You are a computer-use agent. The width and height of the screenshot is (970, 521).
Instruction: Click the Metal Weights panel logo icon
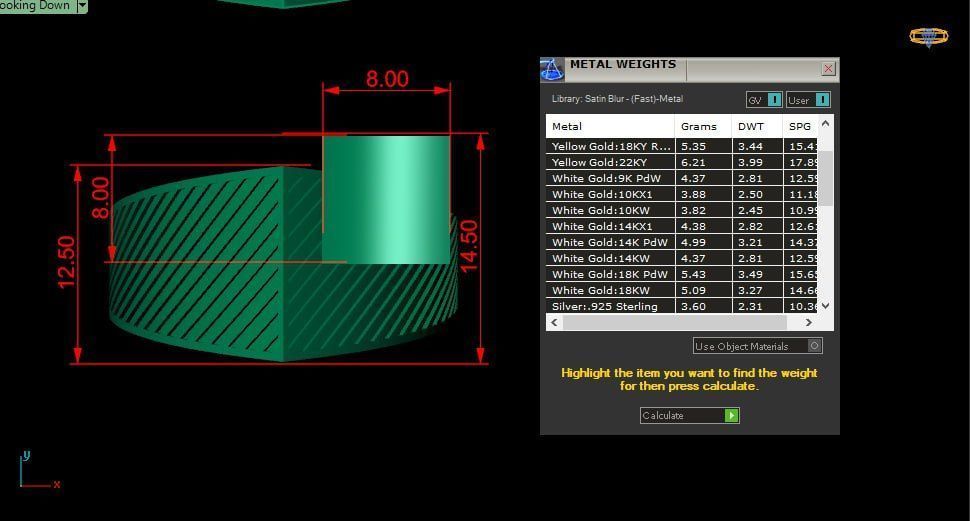tap(552, 69)
